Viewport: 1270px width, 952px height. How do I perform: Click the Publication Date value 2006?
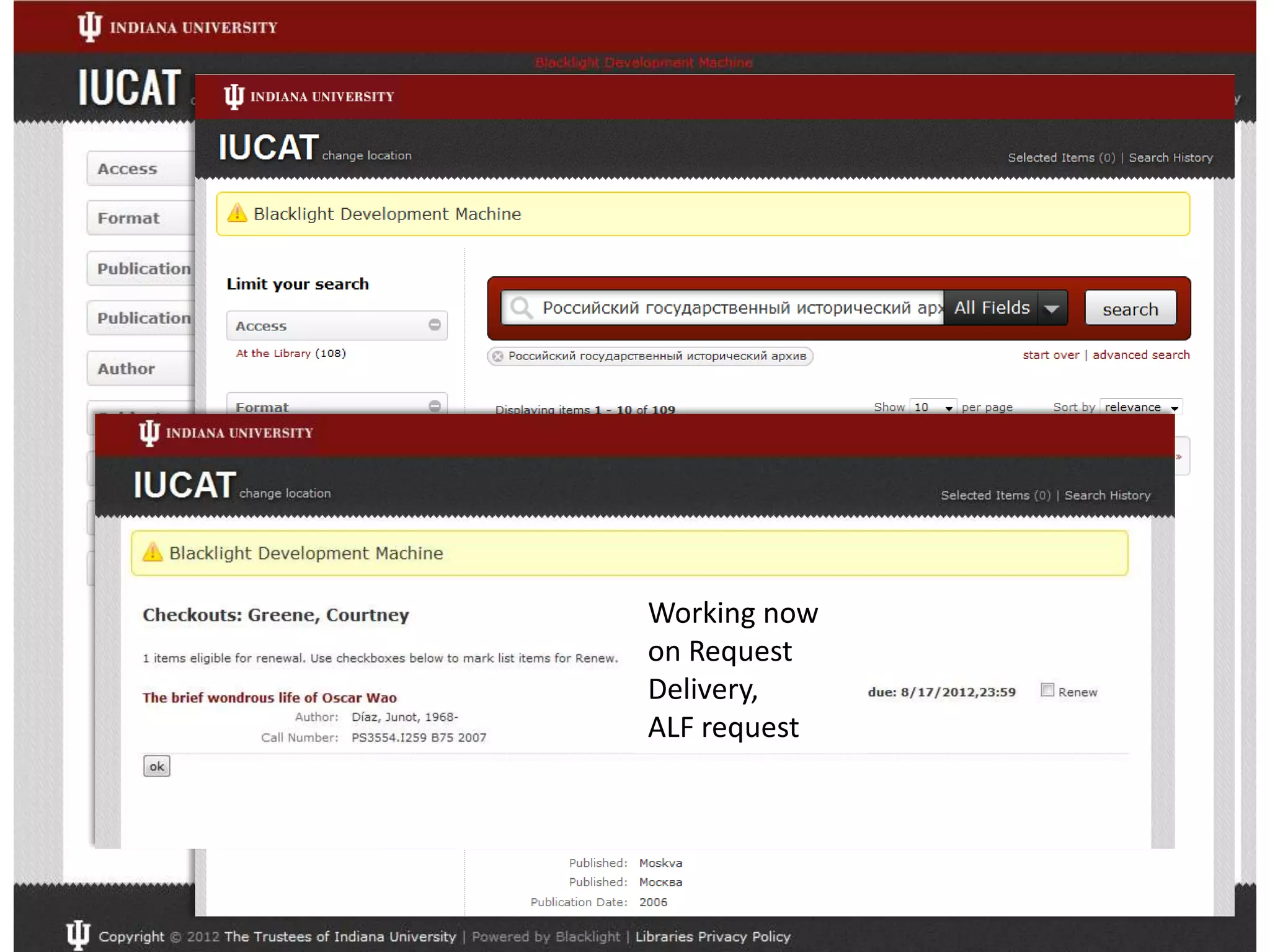[653, 902]
